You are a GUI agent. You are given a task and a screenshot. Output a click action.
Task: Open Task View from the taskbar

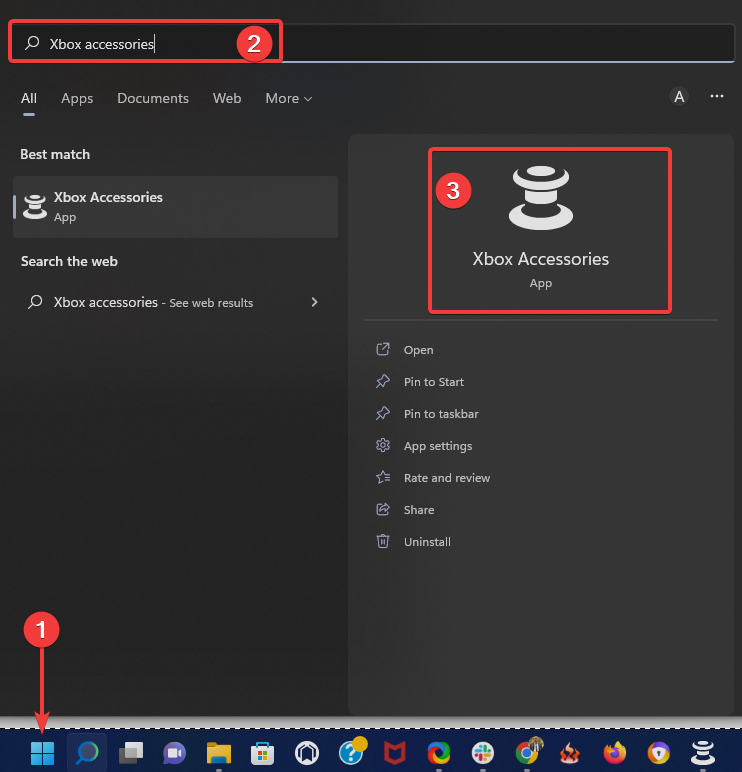pos(131,753)
